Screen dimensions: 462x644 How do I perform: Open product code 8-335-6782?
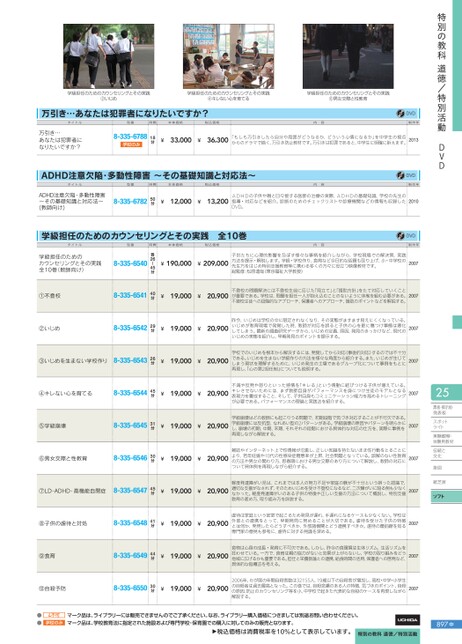coord(130,201)
